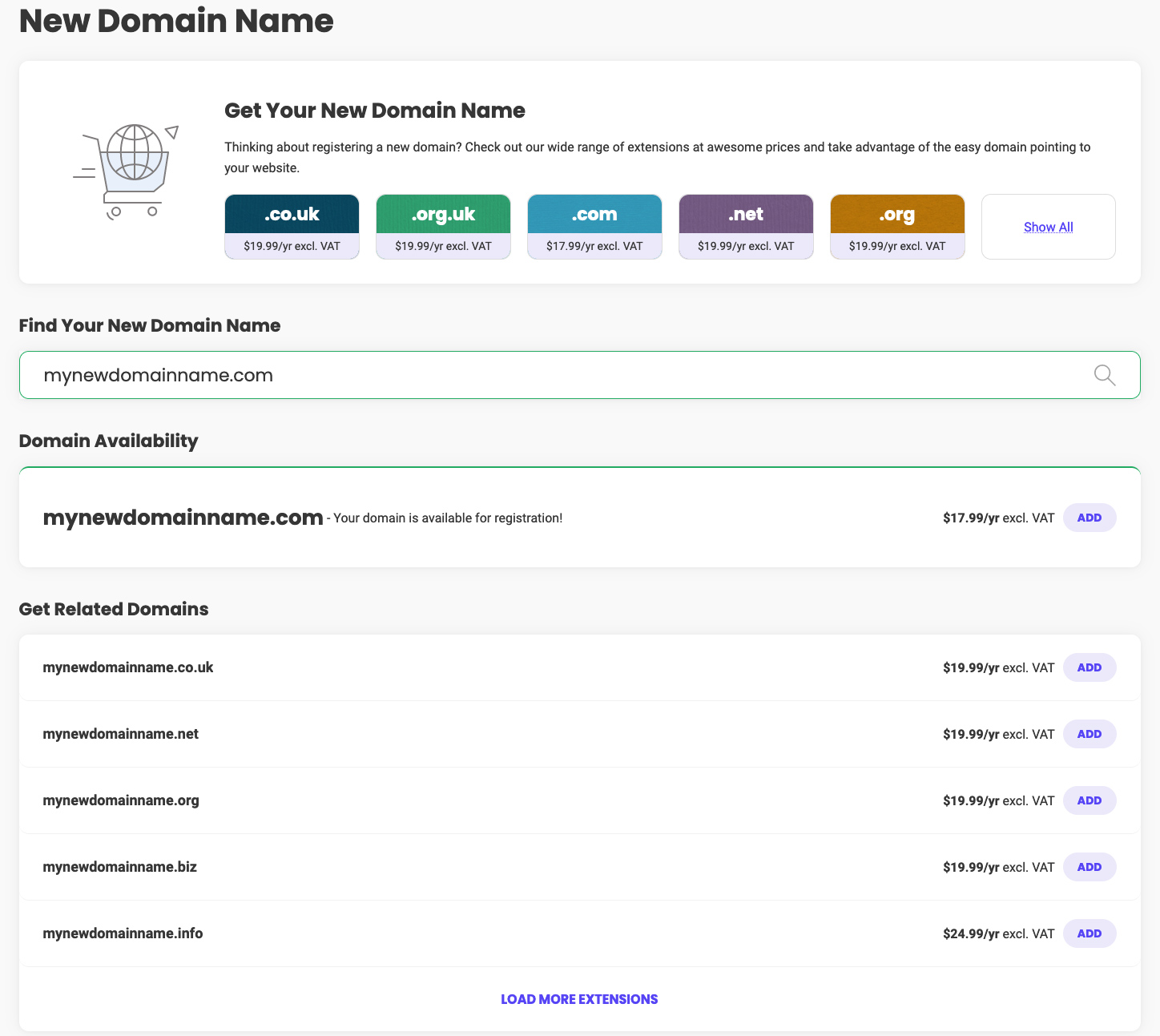Add mynewdomainname.com to cart
1160x1036 pixels.
[x=1090, y=518]
